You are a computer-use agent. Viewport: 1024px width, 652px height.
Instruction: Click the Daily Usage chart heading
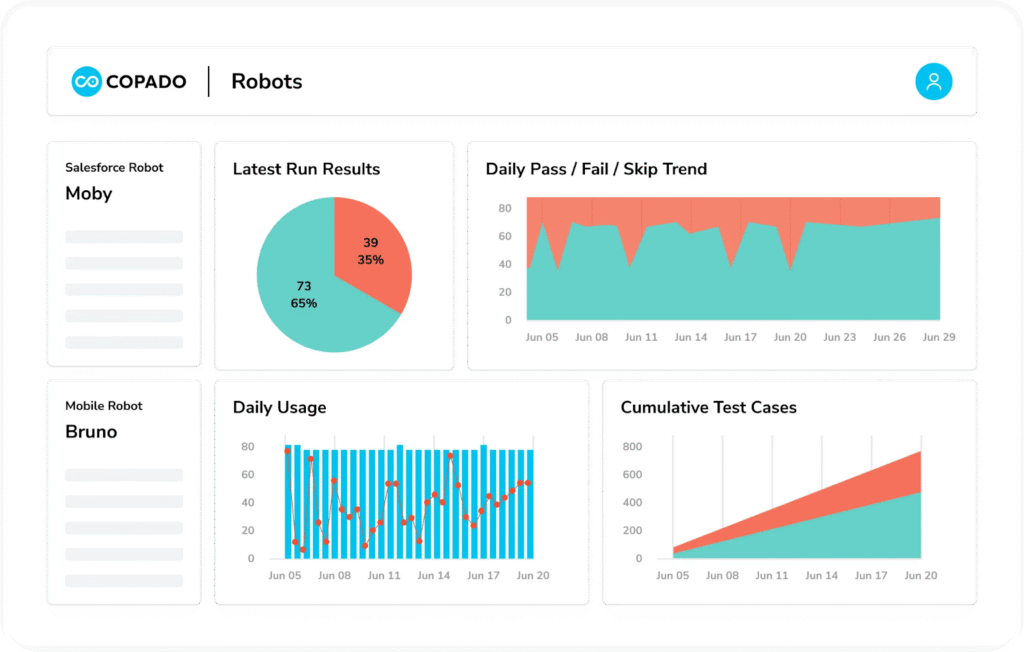tap(279, 407)
